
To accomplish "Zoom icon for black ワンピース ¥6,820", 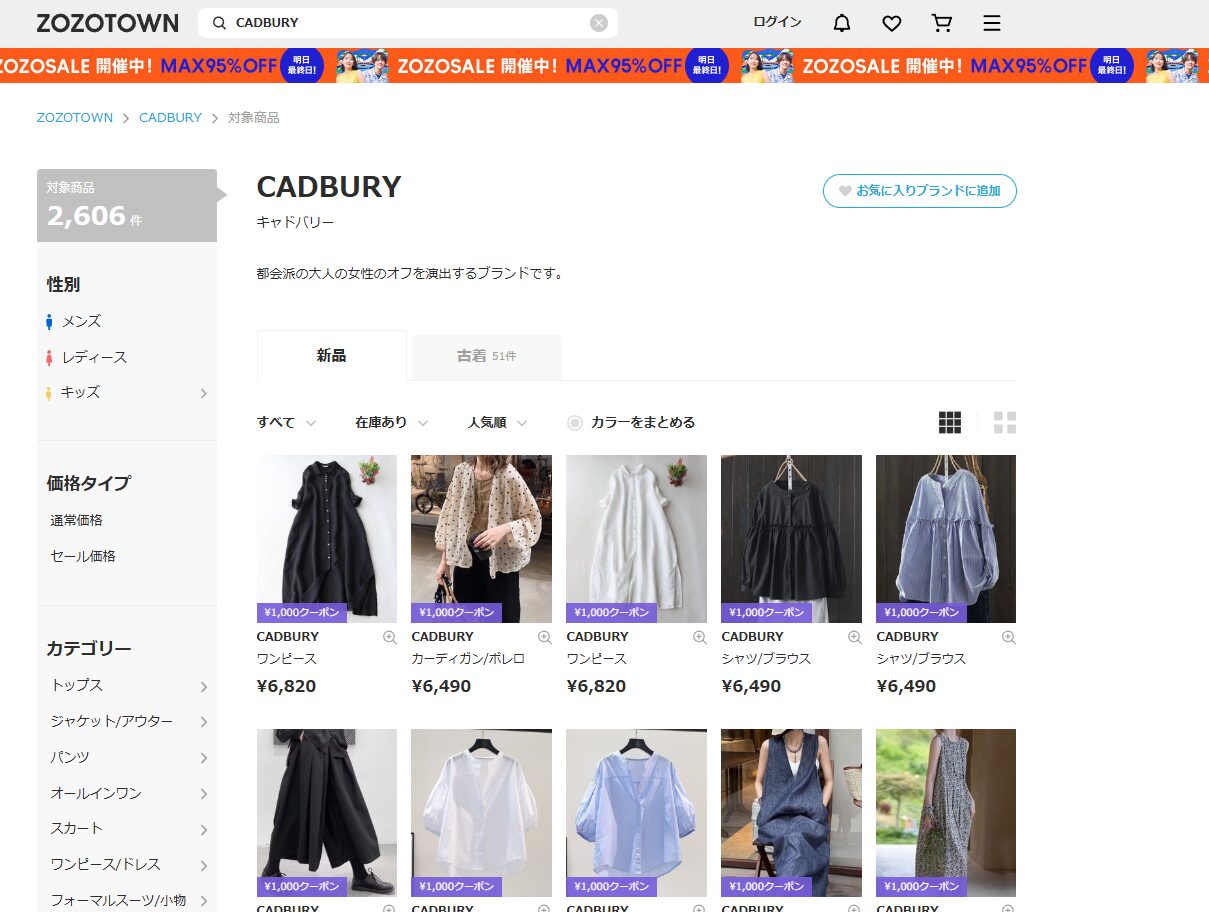I will [390, 637].
